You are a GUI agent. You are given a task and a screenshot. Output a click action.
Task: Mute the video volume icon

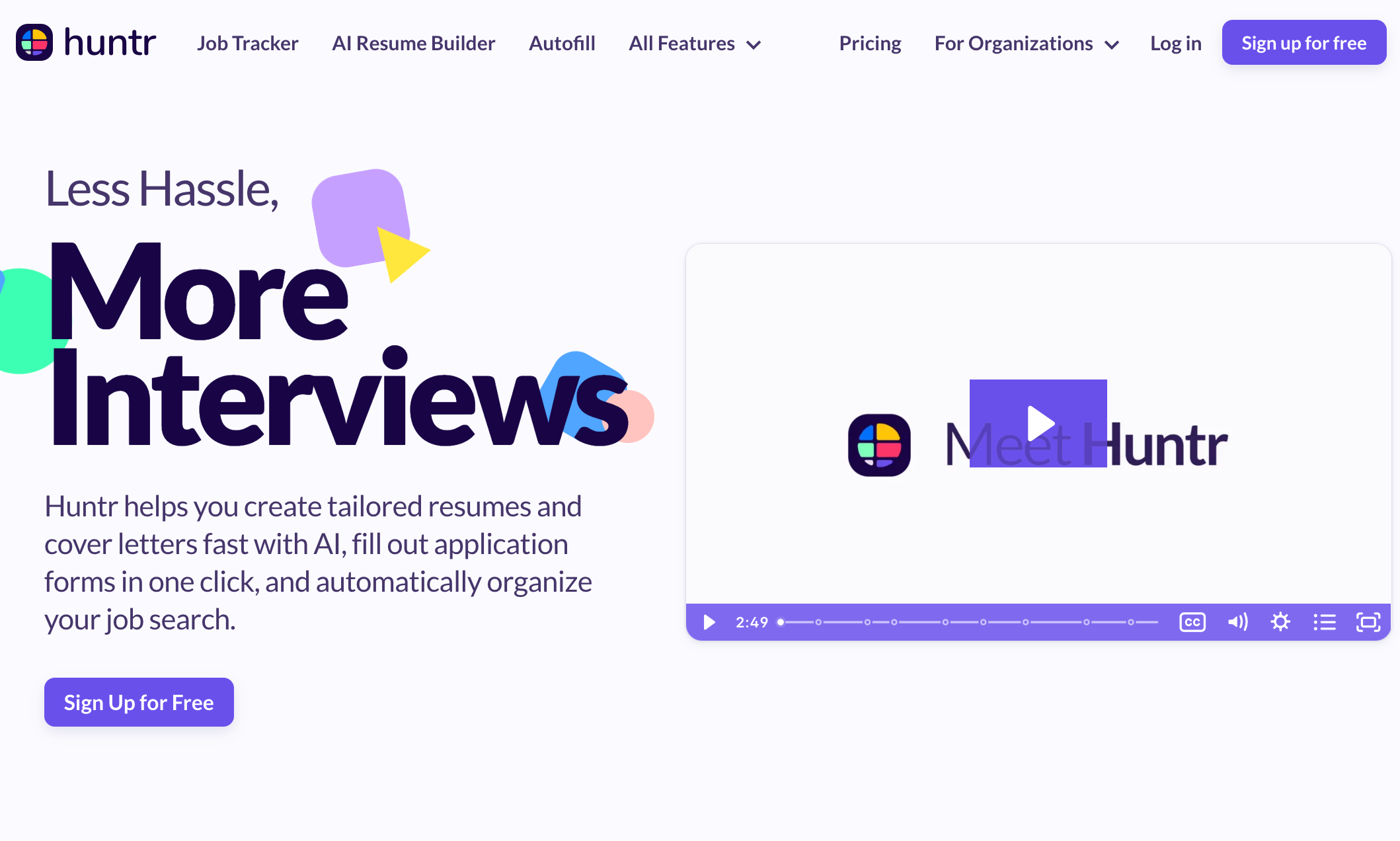coord(1237,622)
